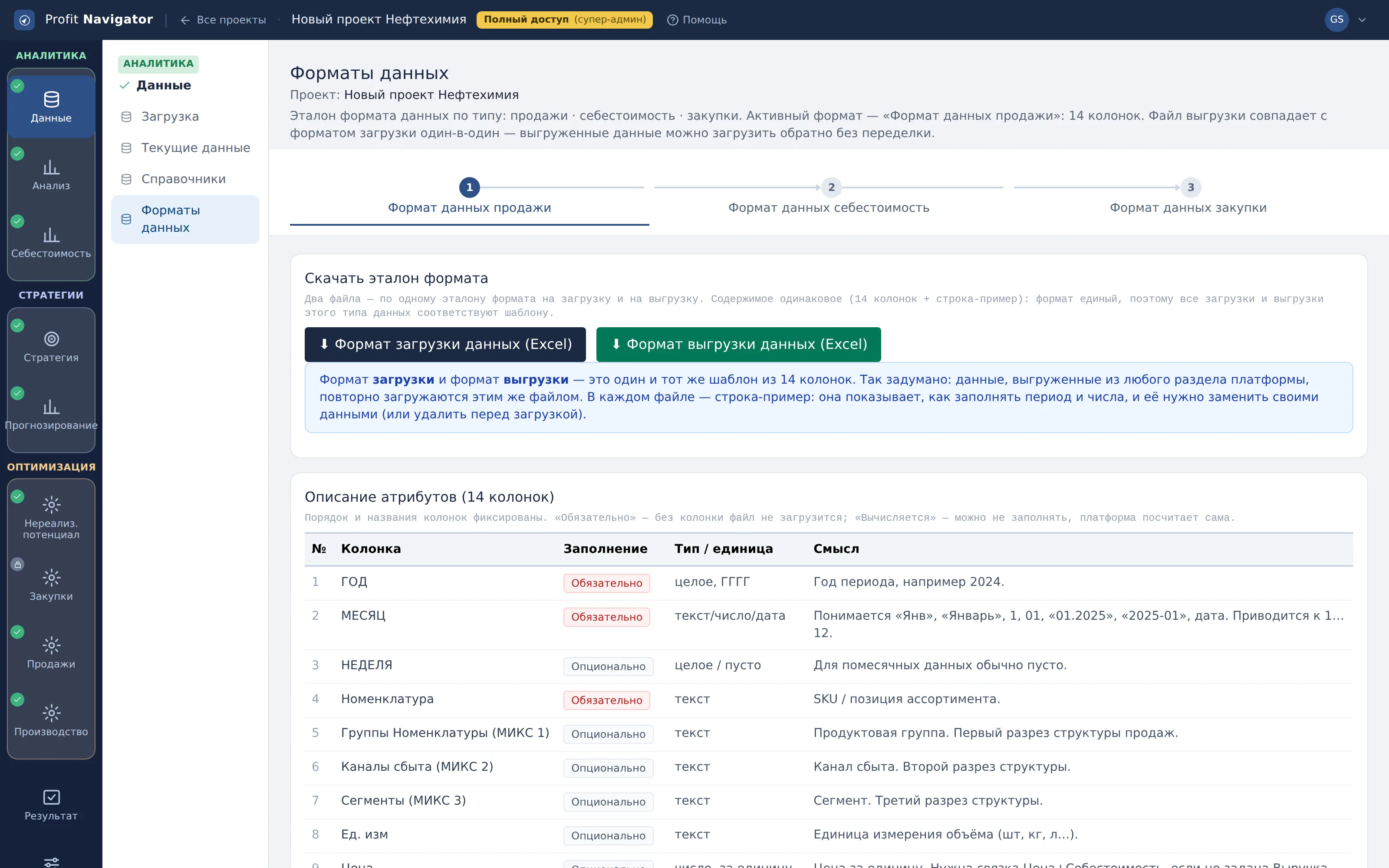
Task: Open the Анализ section in sidebar
Action: click(x=51, y=174)
